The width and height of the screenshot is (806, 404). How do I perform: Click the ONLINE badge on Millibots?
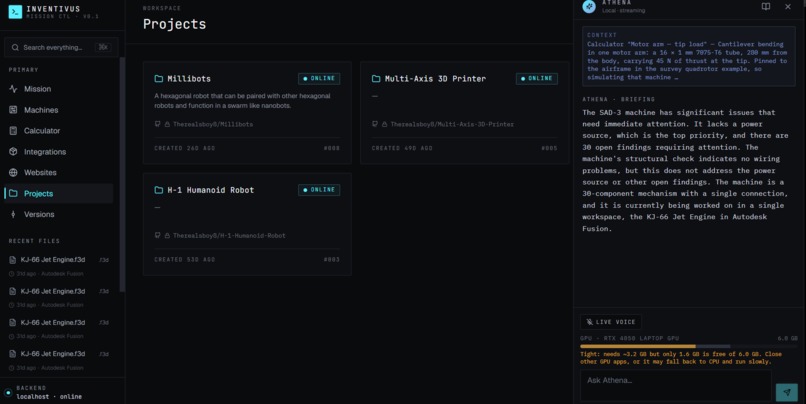[x=319, y=79]
